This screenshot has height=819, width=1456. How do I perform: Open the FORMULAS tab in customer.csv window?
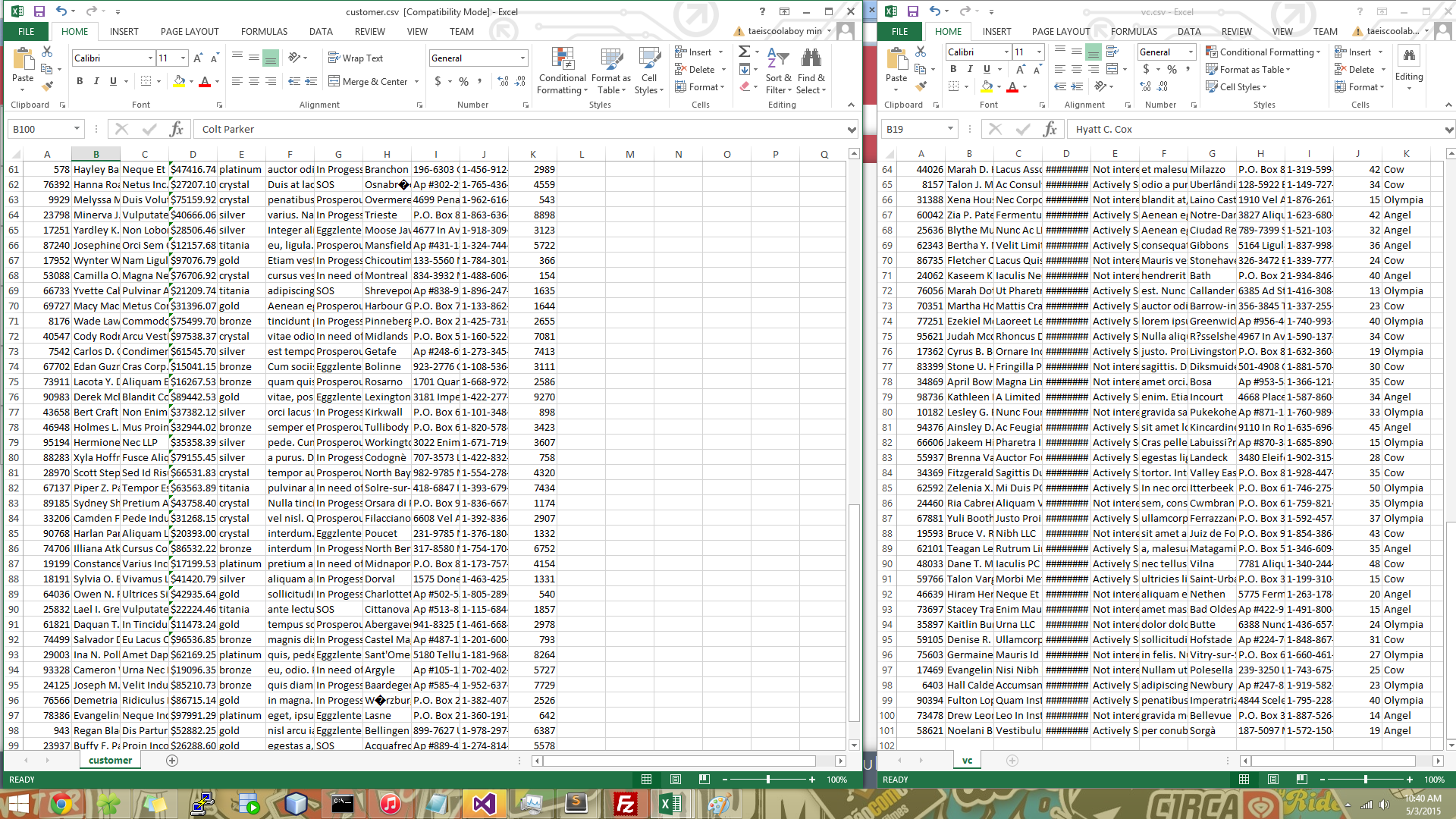click(x=264, y=32)
